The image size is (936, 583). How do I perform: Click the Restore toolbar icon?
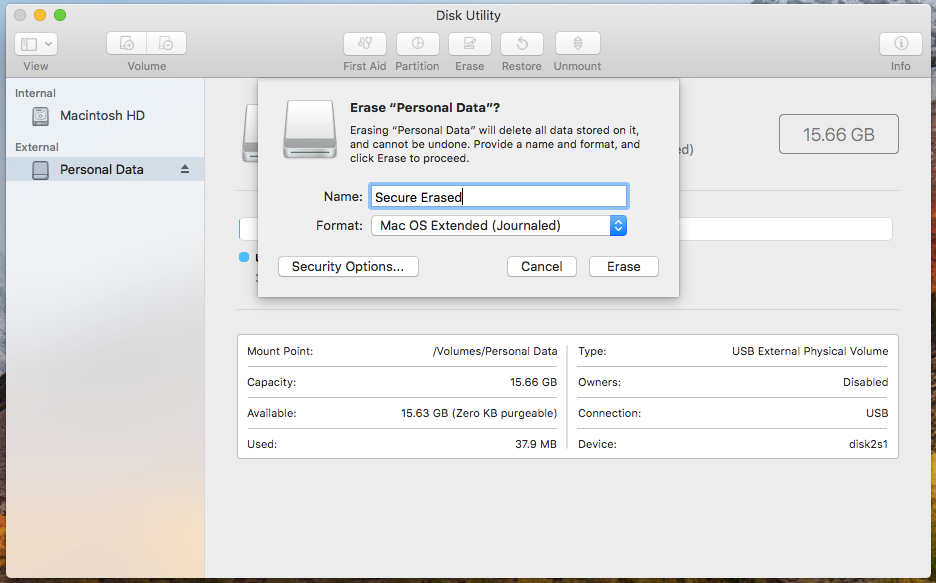click(522, 44)
